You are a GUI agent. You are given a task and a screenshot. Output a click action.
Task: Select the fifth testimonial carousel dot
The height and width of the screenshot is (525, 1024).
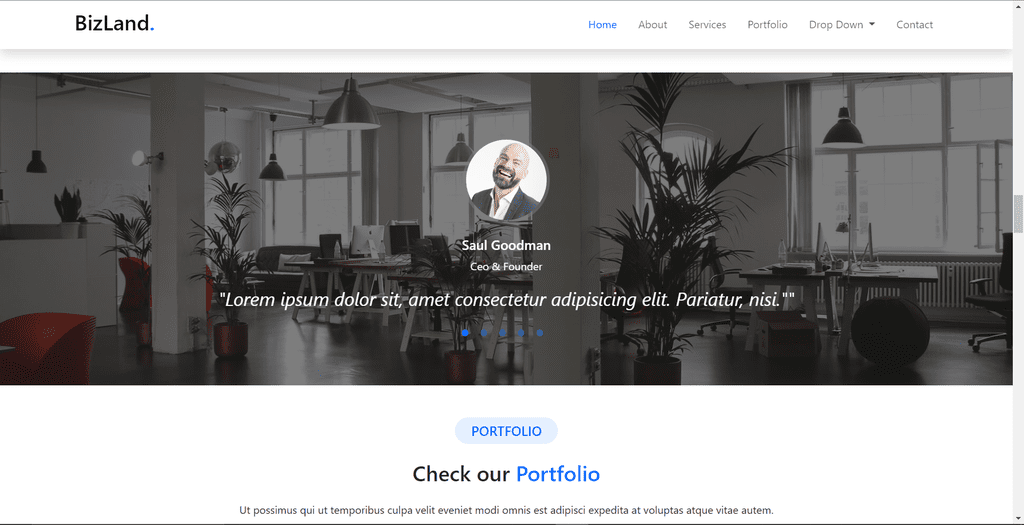click(539, 333)
